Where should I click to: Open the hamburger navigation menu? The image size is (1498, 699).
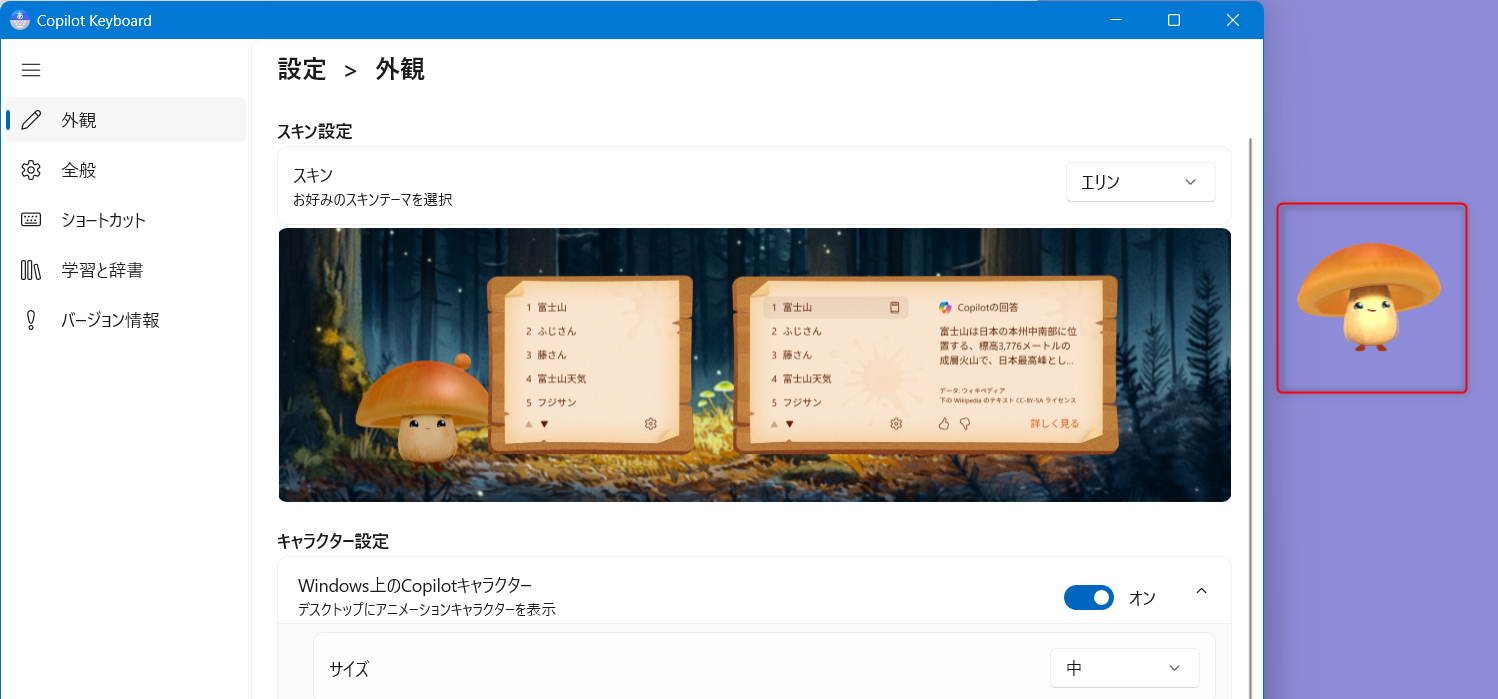click(31, 70)
